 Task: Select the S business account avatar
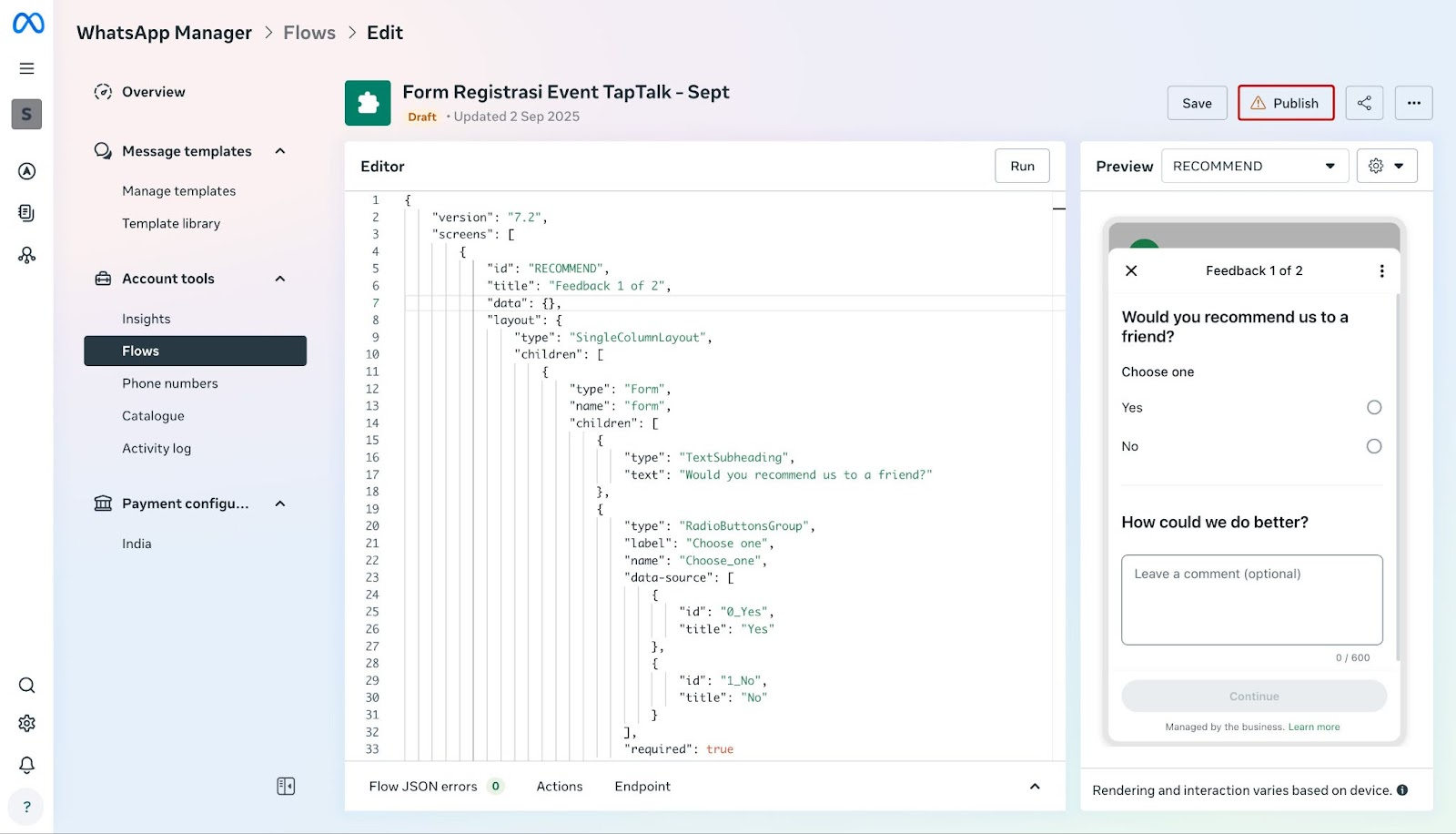point(26,114)
